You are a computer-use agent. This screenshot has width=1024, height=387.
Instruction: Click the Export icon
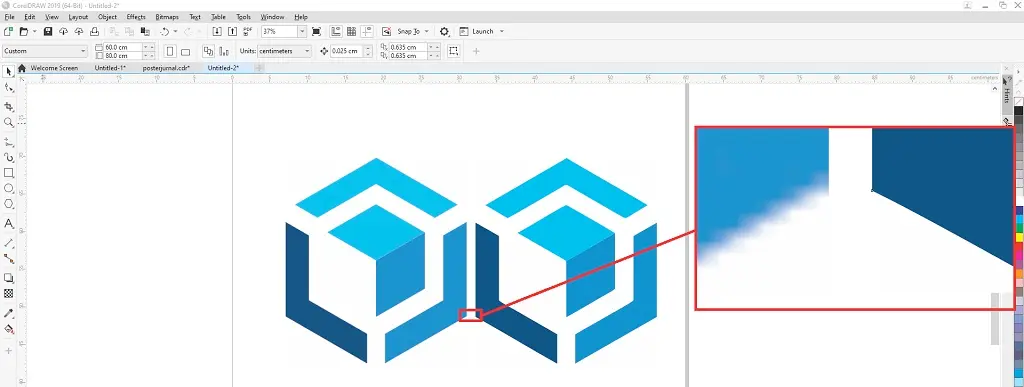click(232, 31)
